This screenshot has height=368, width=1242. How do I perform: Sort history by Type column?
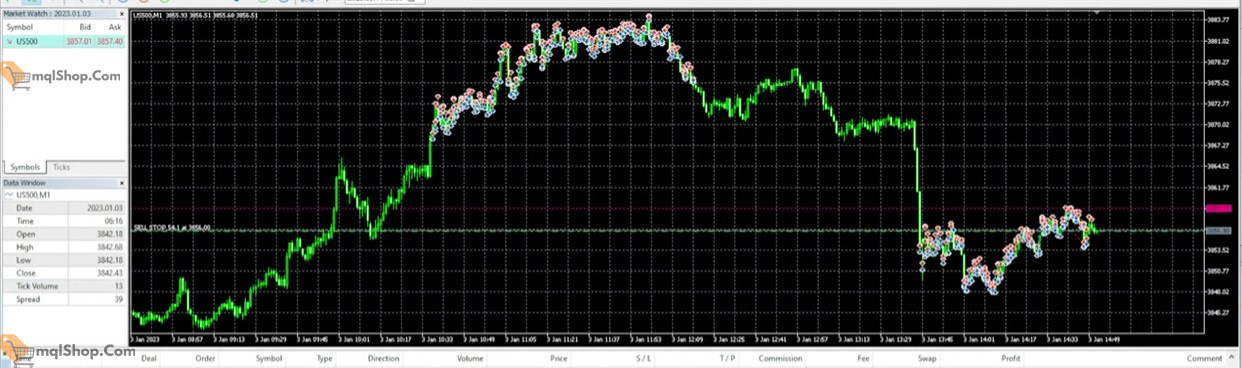325,358
